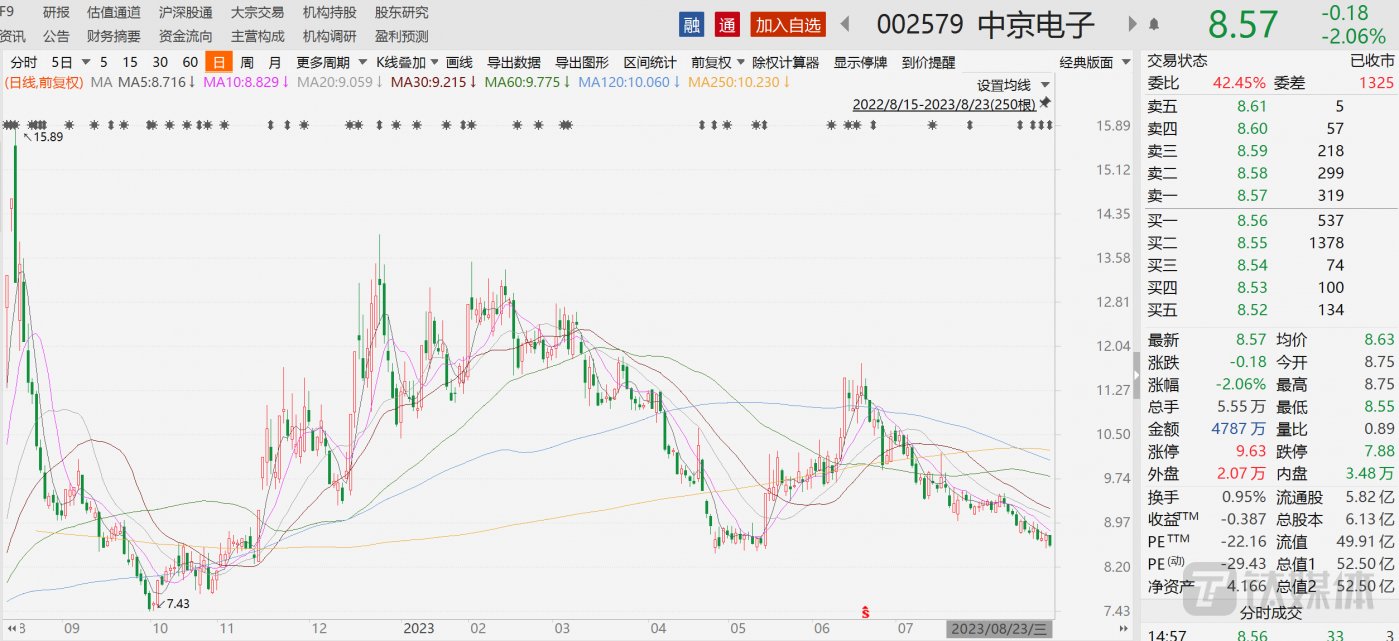Switch to 15-minute K-line period
This screenshot has height=641, width=1399.
(x=130, y=62)
